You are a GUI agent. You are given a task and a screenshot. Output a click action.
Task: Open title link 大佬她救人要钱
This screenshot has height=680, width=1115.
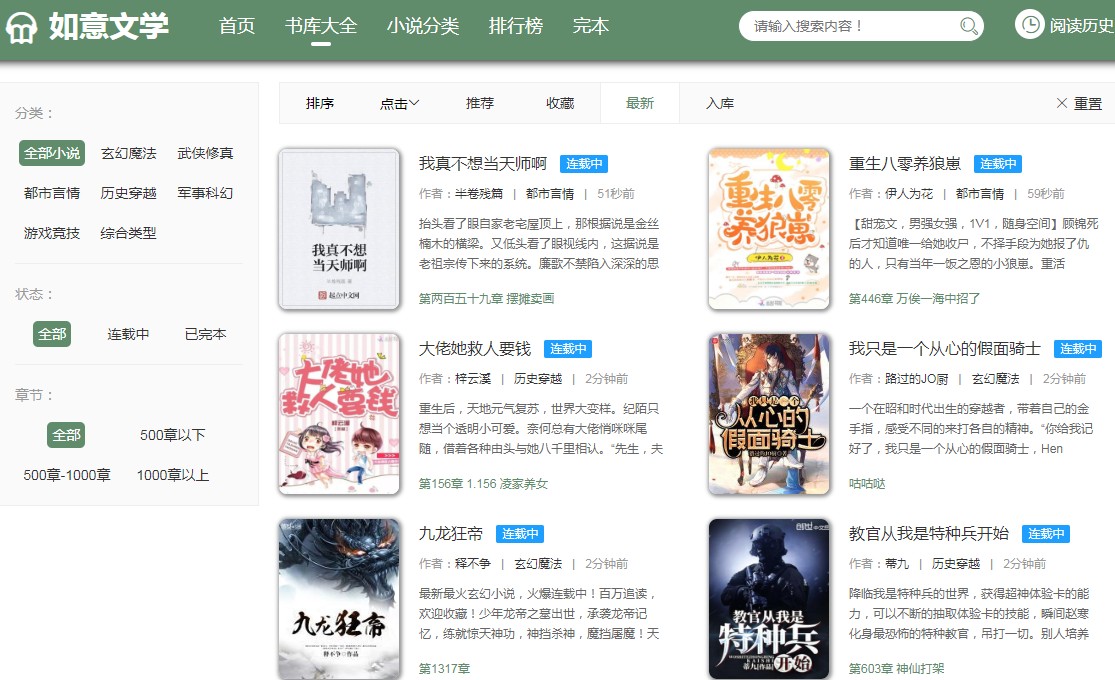click(x=475, y=349)
